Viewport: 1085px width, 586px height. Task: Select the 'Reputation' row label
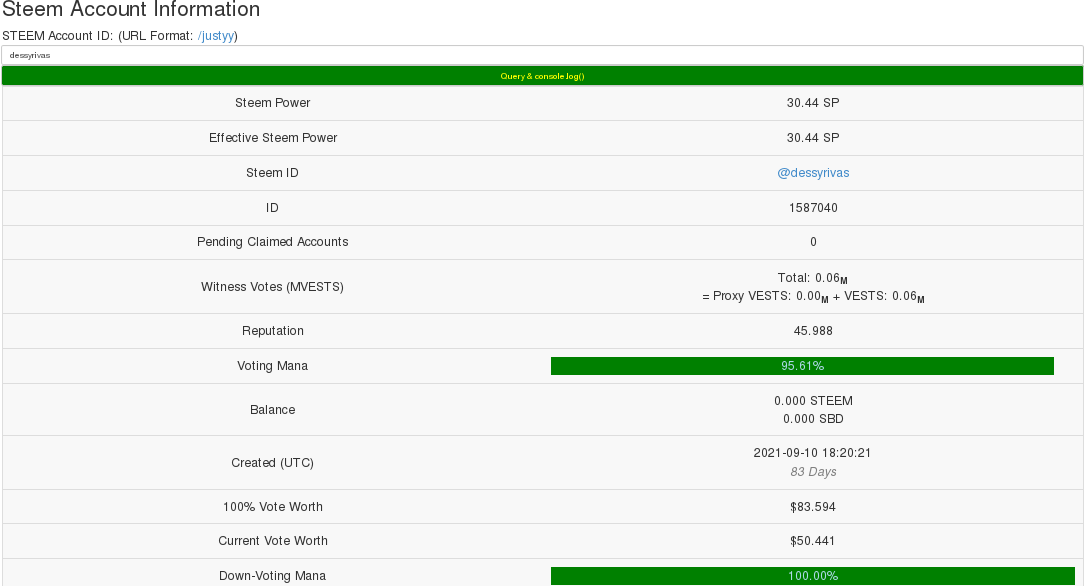[273, 331]
